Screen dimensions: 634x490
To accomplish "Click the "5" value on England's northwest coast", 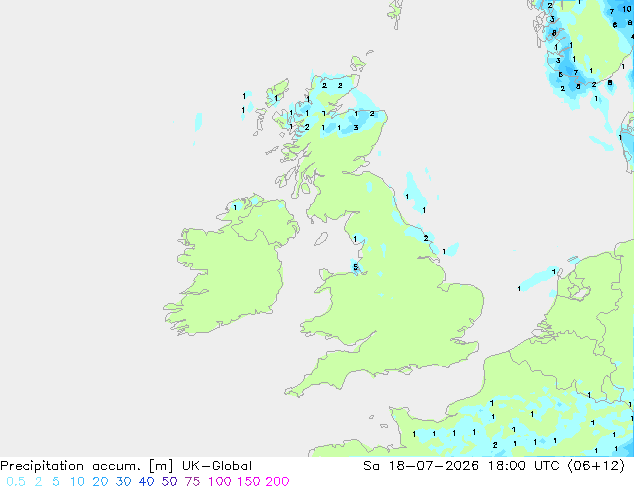I will [355, 267].
